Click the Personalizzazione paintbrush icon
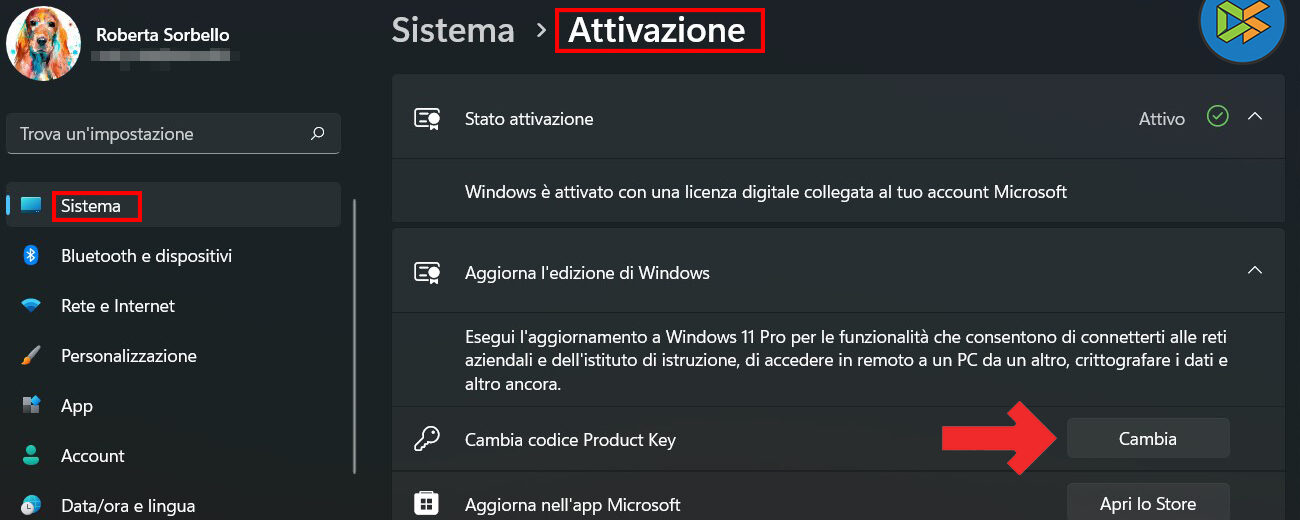Image resolution: width=1300 pixels, height=520 pixels. [x=31, y=356]
